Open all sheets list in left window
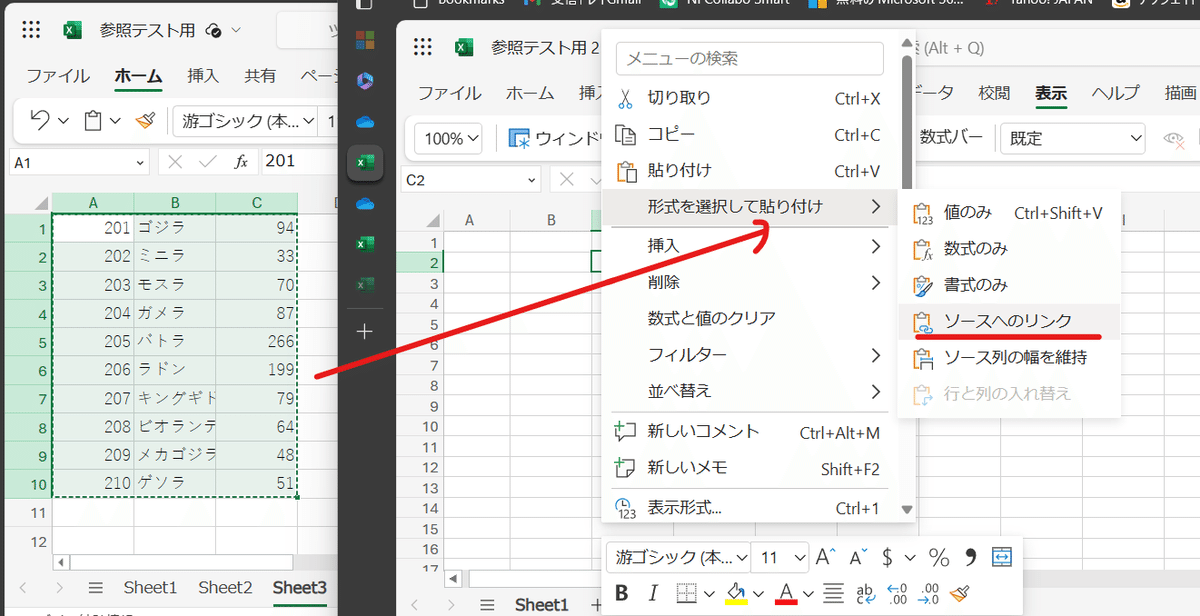 tap(96, 588)
